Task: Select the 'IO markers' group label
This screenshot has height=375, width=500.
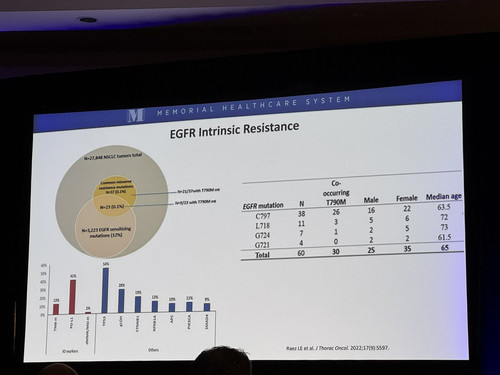Action: pyautogui.click(x=71, y=351)
